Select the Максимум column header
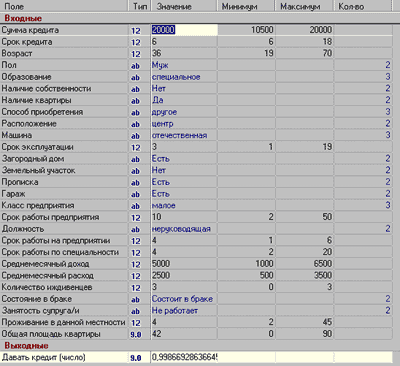The width and height of the screenshot is (400, 366). pos(304,6)
